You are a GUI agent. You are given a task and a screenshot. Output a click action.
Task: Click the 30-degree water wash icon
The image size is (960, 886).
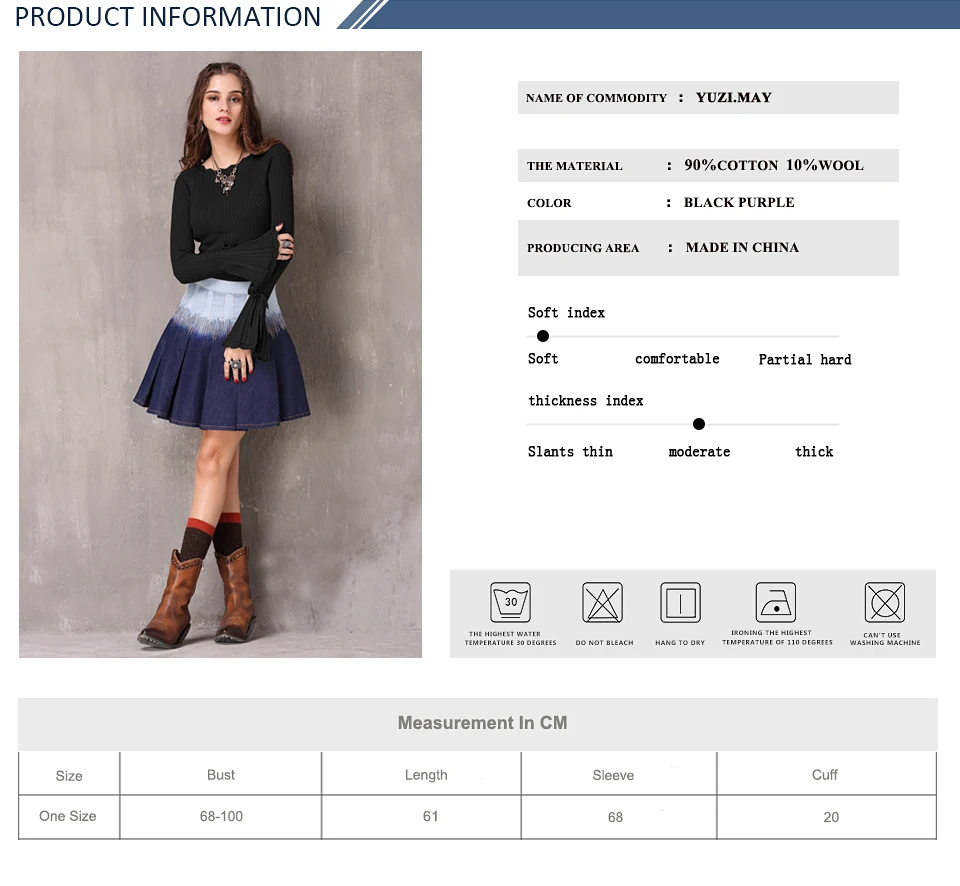(x=511, y=602)
